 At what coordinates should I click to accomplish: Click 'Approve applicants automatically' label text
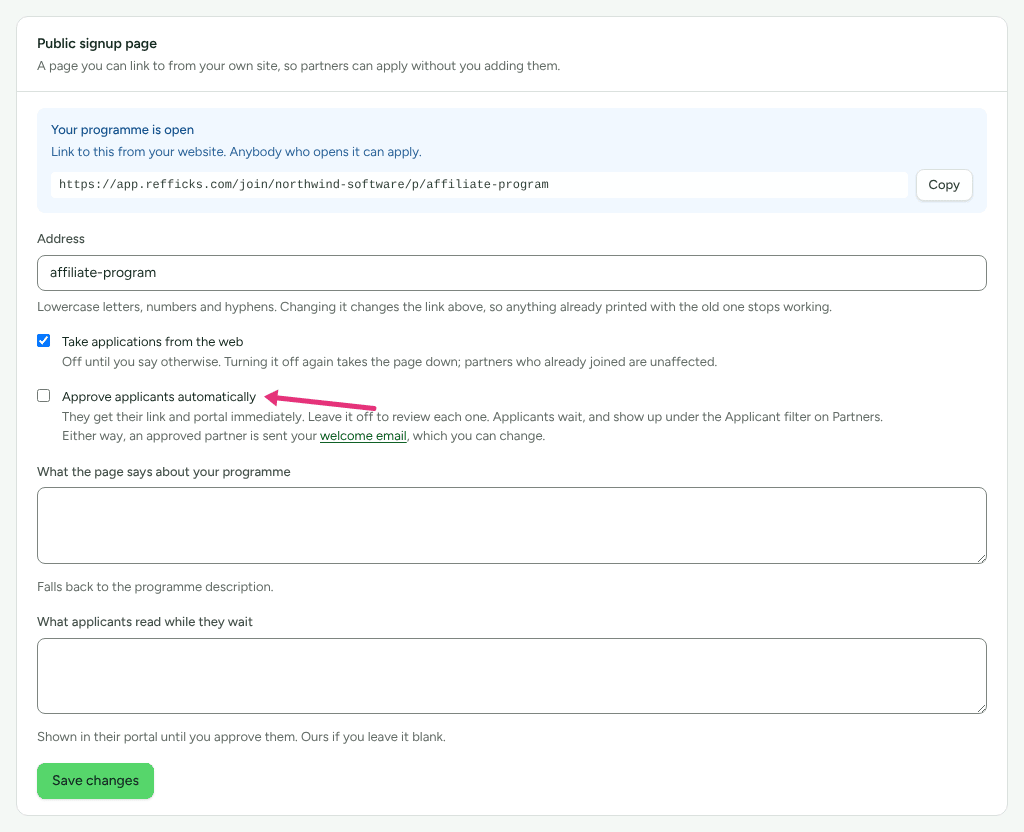pos(159,396)
